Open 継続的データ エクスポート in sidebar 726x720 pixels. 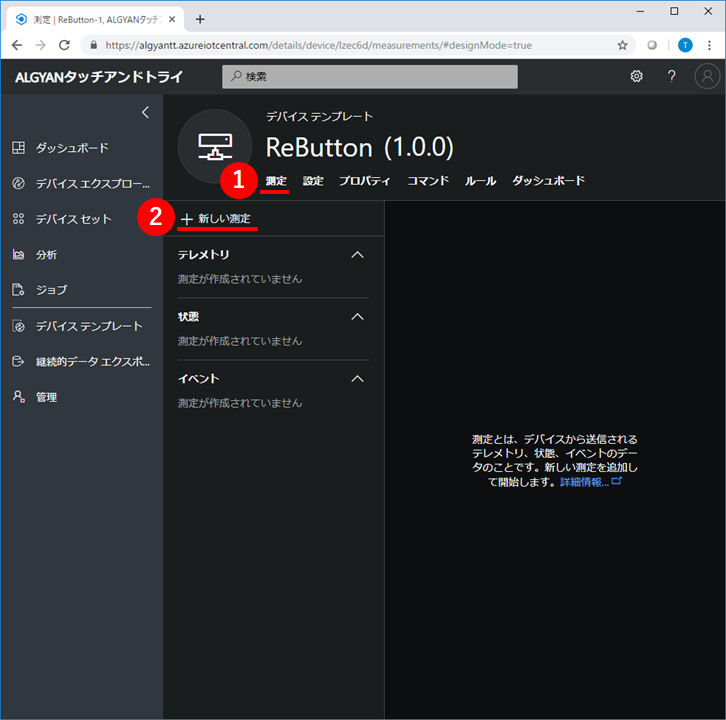[81, 361]
